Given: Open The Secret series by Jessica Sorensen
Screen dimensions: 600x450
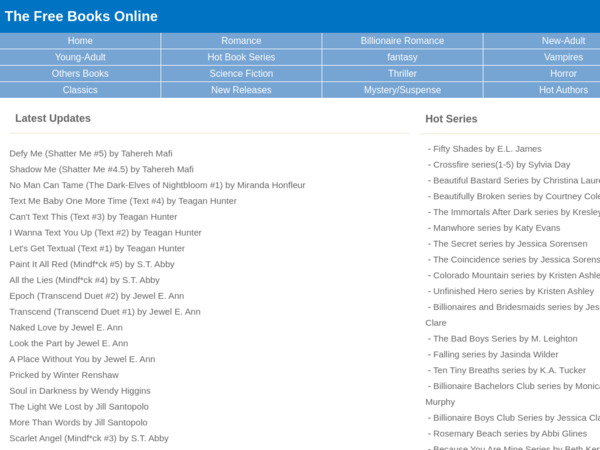Looking at the screenshot, I should click(x=510, y=244).
